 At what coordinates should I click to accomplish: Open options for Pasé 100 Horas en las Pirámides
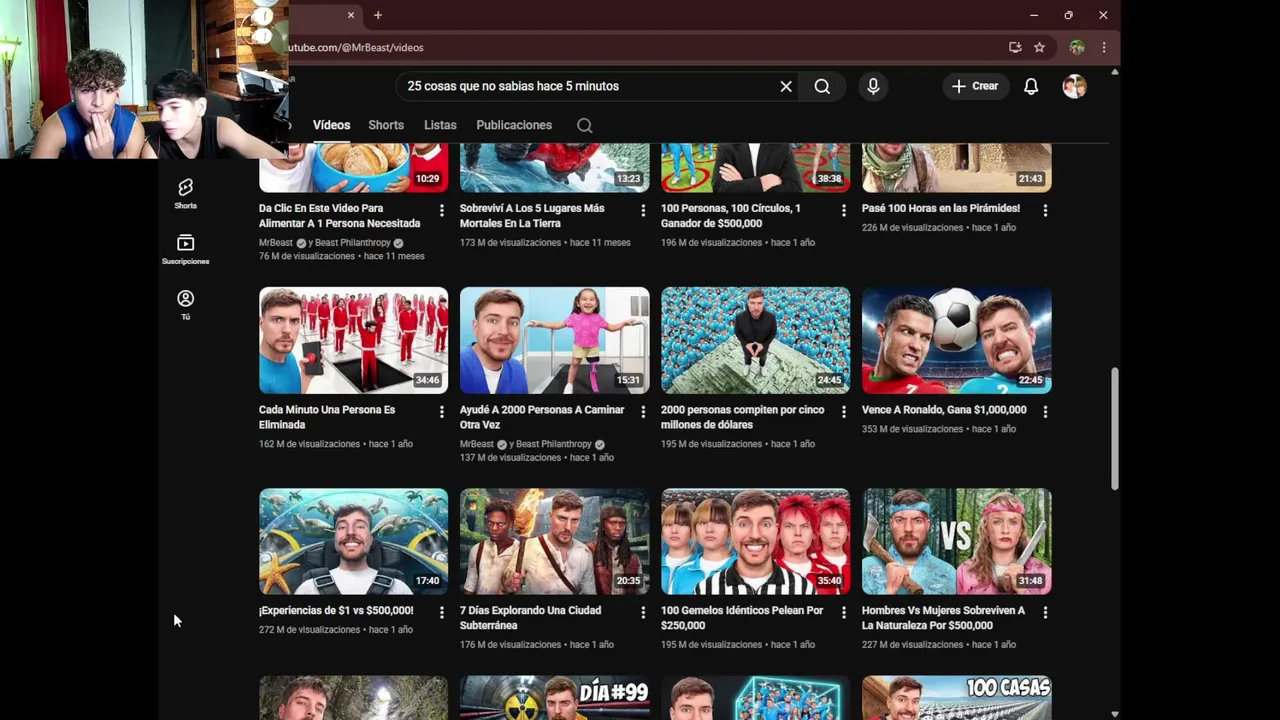point(1045,210)
